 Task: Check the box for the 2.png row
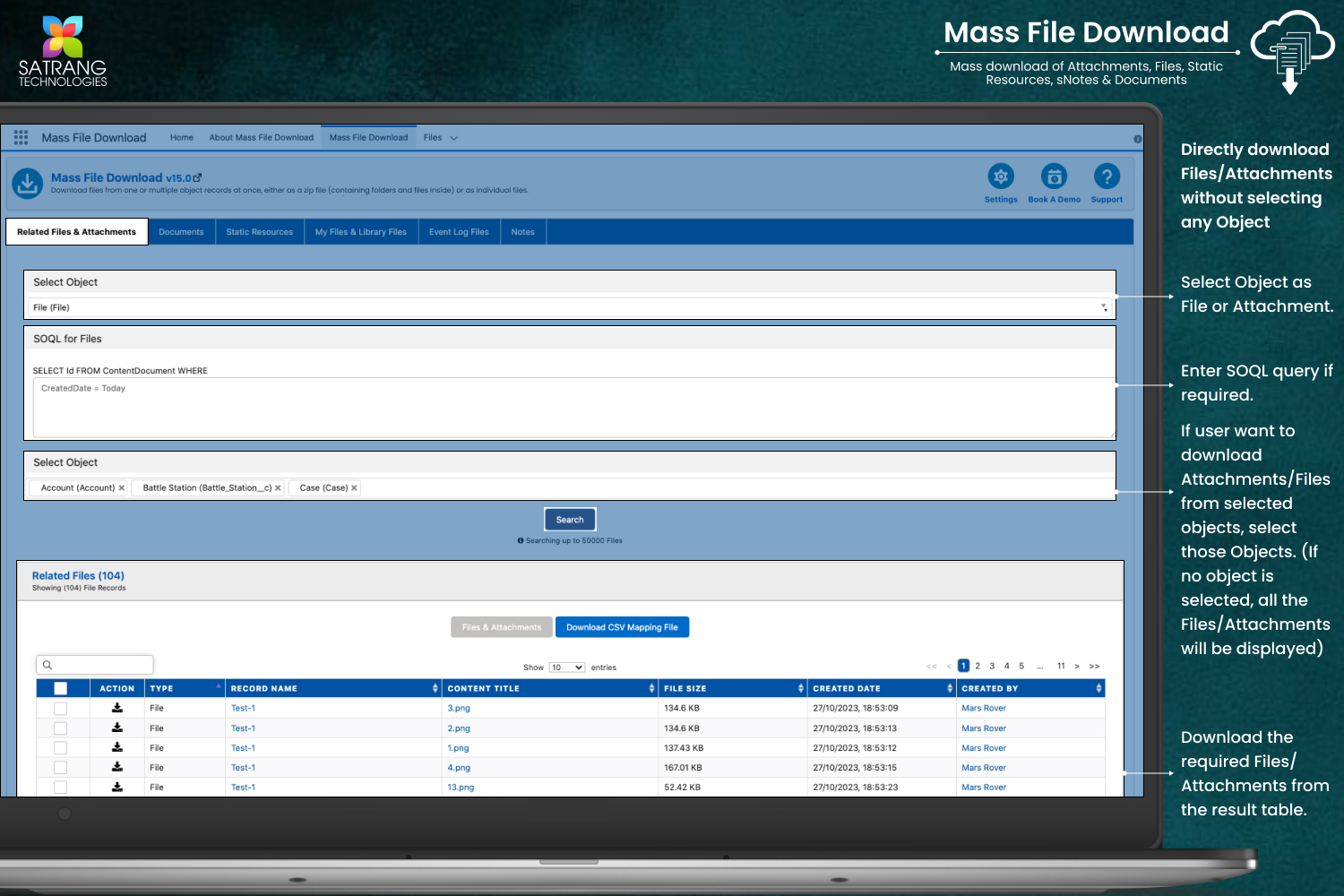pos(61,728)
